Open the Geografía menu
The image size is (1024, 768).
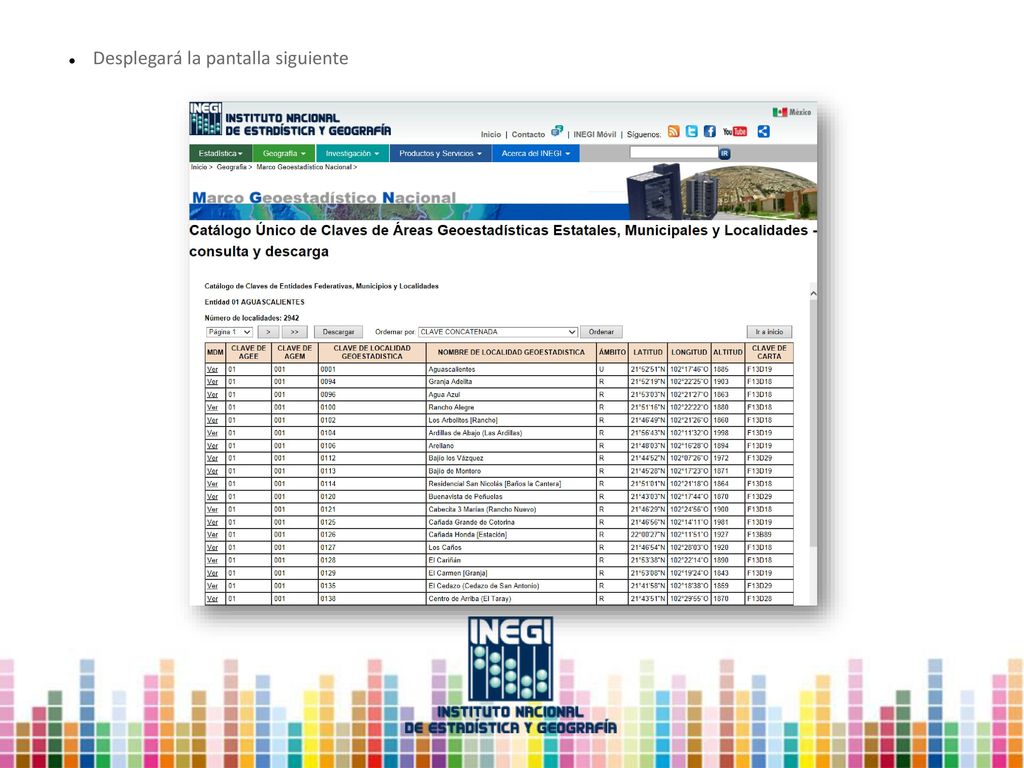284,153
